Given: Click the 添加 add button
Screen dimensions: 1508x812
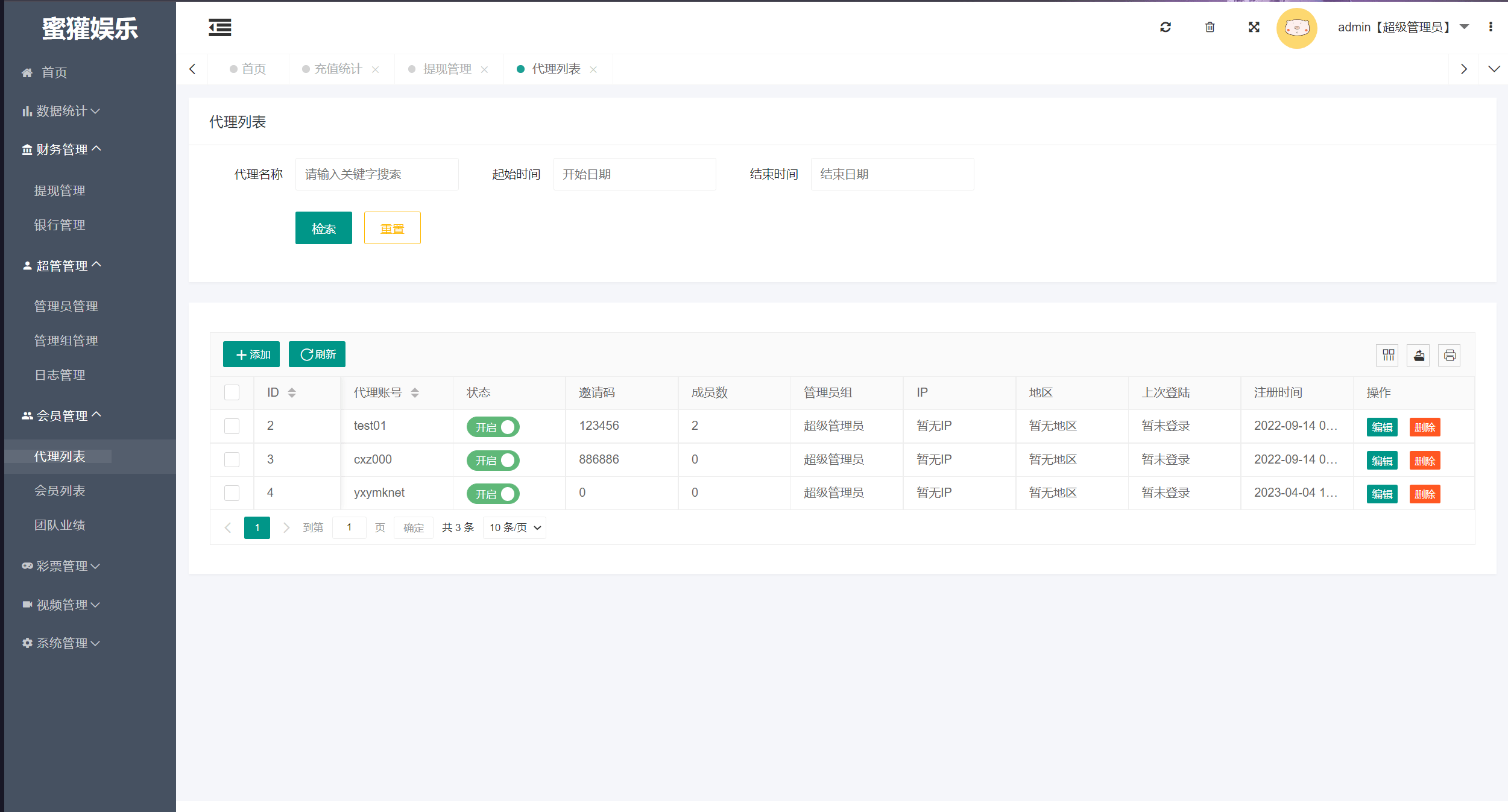Looking at the screenshot, I should (x=251, y=354).
